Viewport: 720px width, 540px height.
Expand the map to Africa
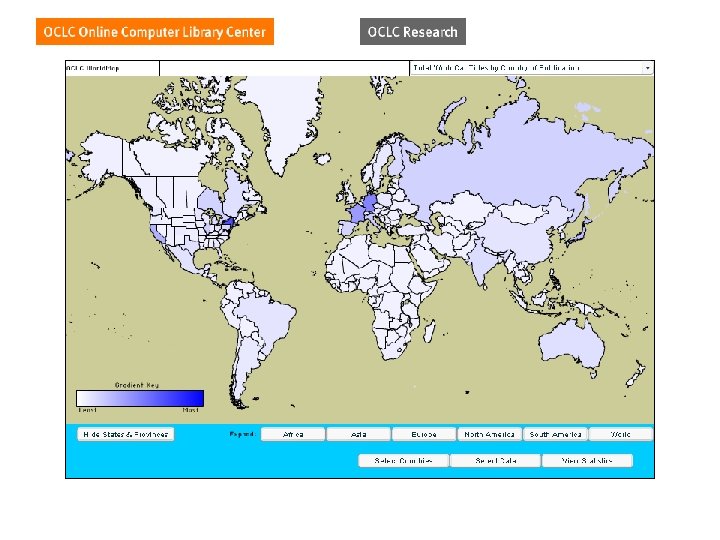[x=293, y=434]
